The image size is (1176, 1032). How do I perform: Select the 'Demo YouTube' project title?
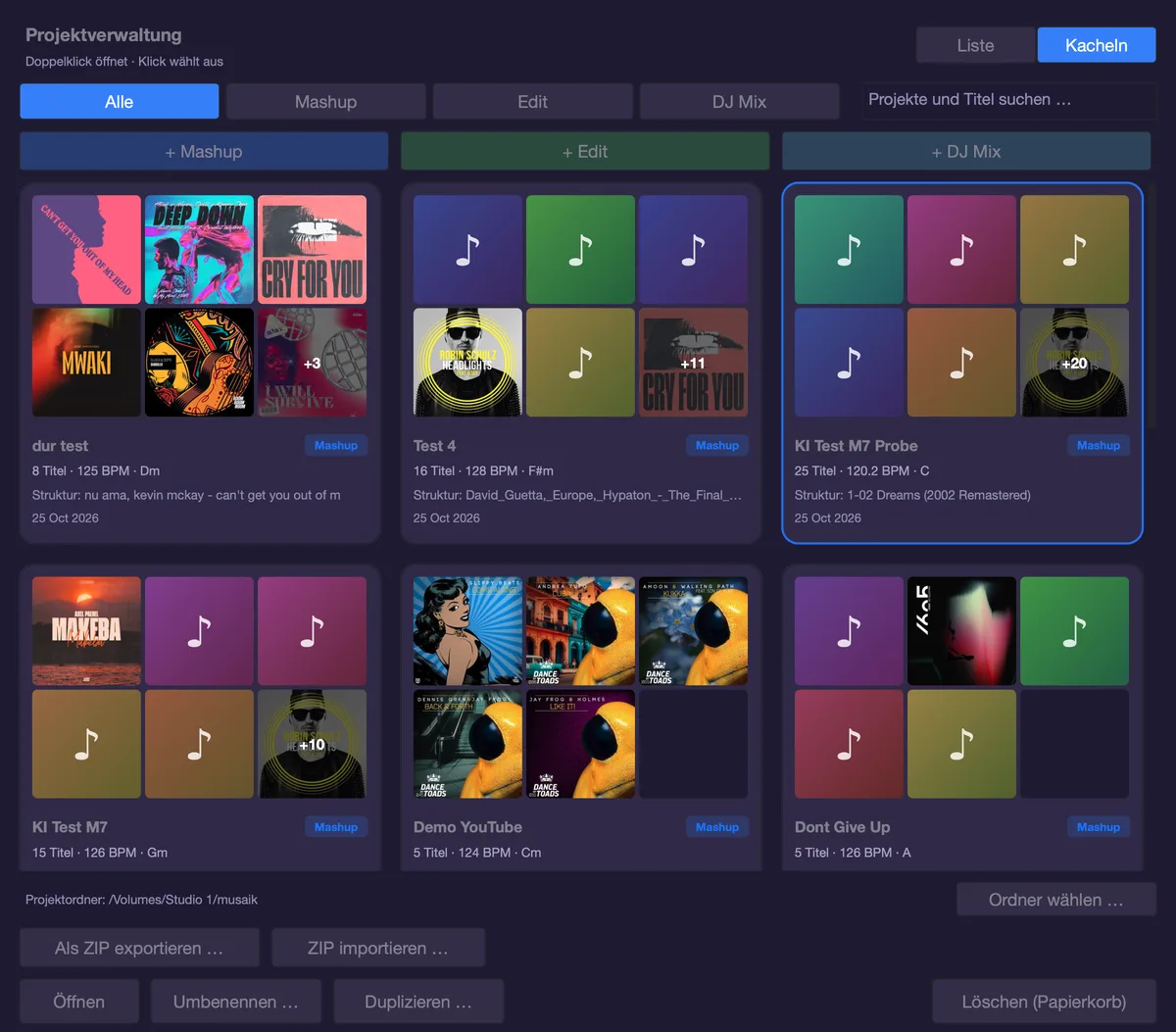467,827
